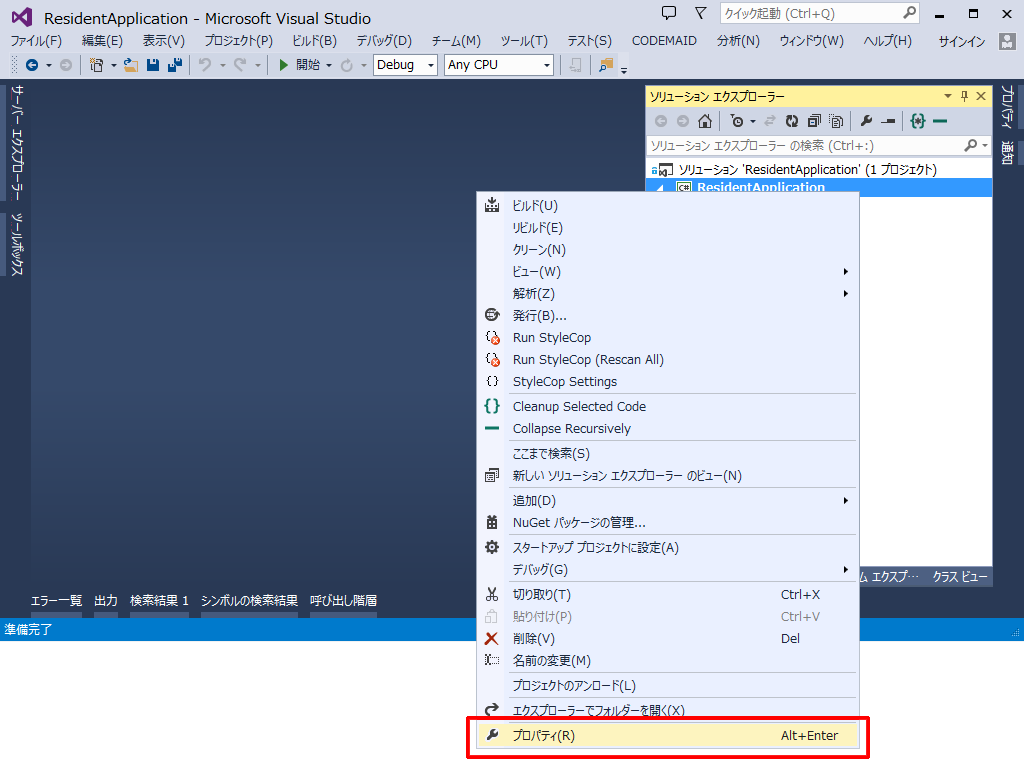1024x759 pixels.
Task: Click the Home icon in Solution Explorer
Action: [x=705, y=121]
